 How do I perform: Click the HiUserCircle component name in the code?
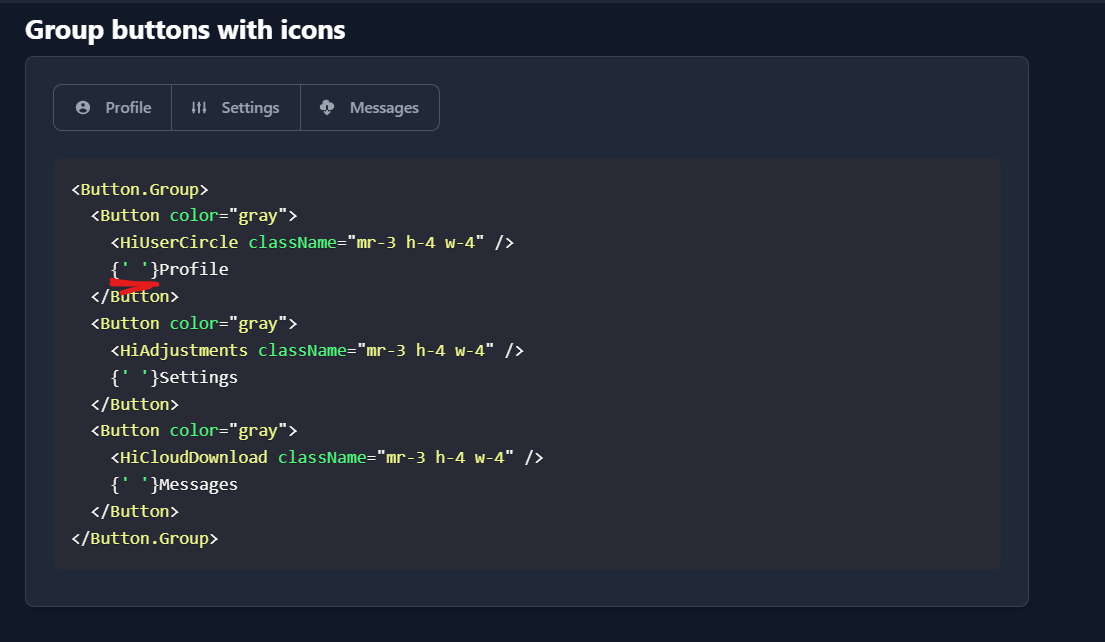tap(178, 241)
